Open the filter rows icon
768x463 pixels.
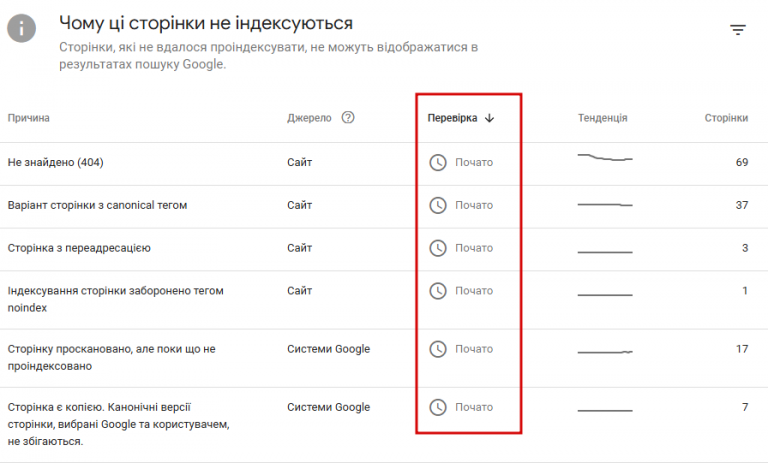[738, 30]
